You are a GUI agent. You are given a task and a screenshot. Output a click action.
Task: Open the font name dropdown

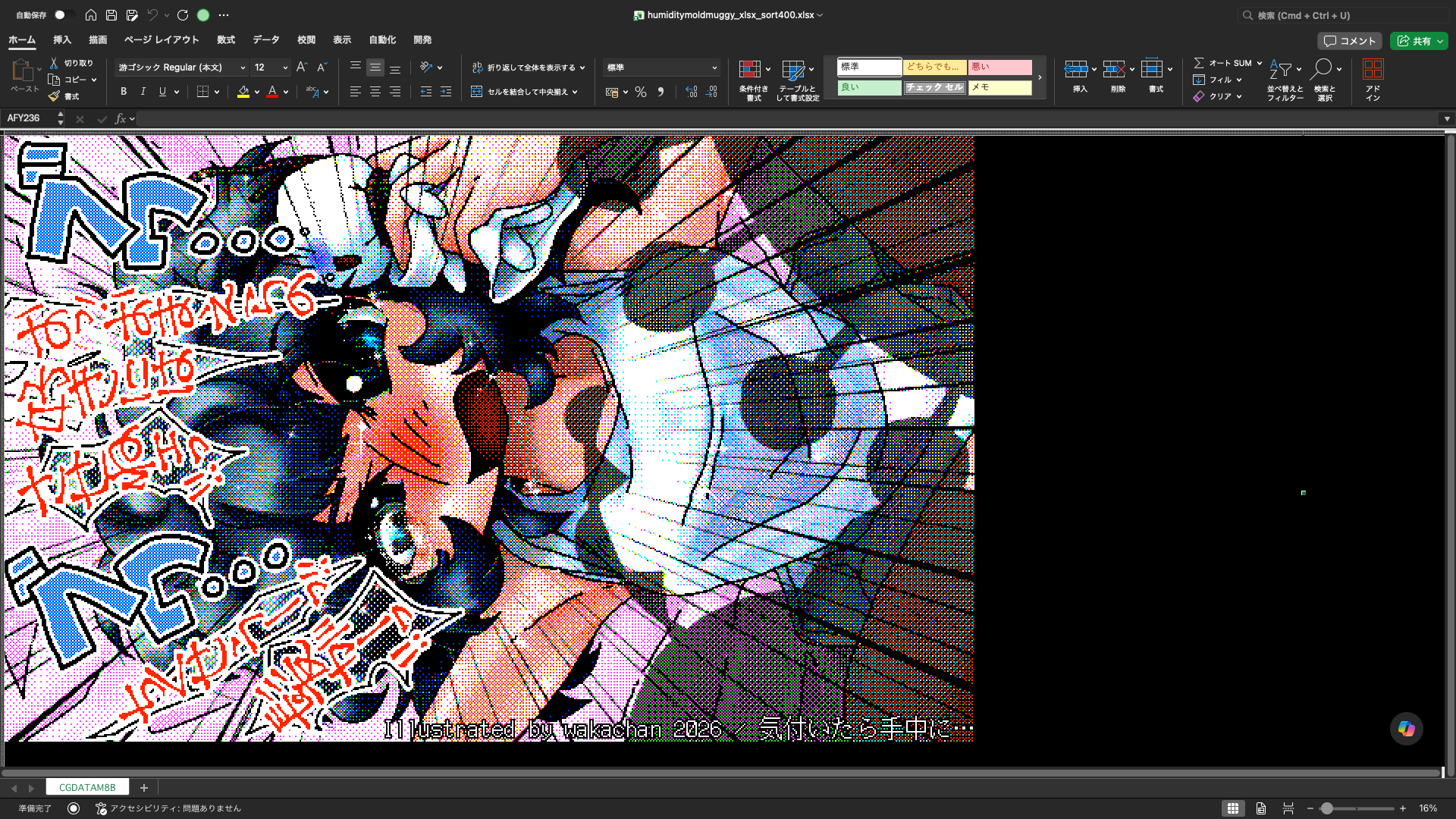tap(243, 67)
